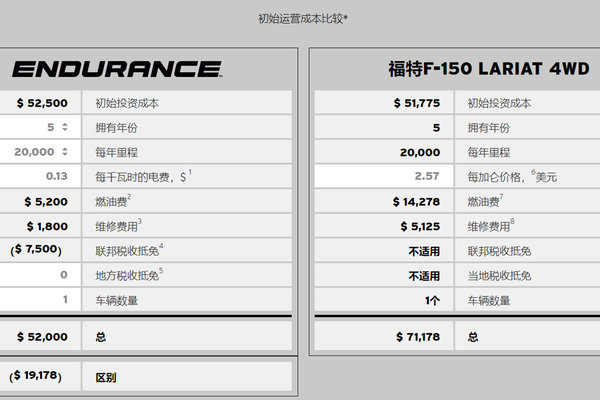Click the ownership years stepper arrows
The width and height of the screenshot is (600, 400).
tap(65, 127)
